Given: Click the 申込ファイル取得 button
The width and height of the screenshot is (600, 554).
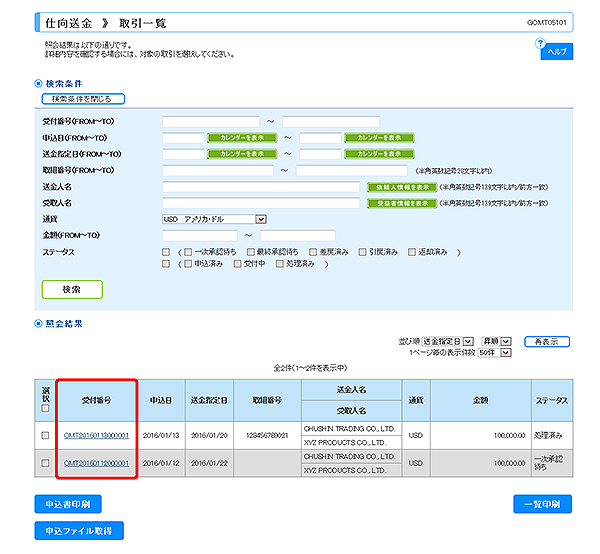Looking at the screenshot, I should click(78, 529).
